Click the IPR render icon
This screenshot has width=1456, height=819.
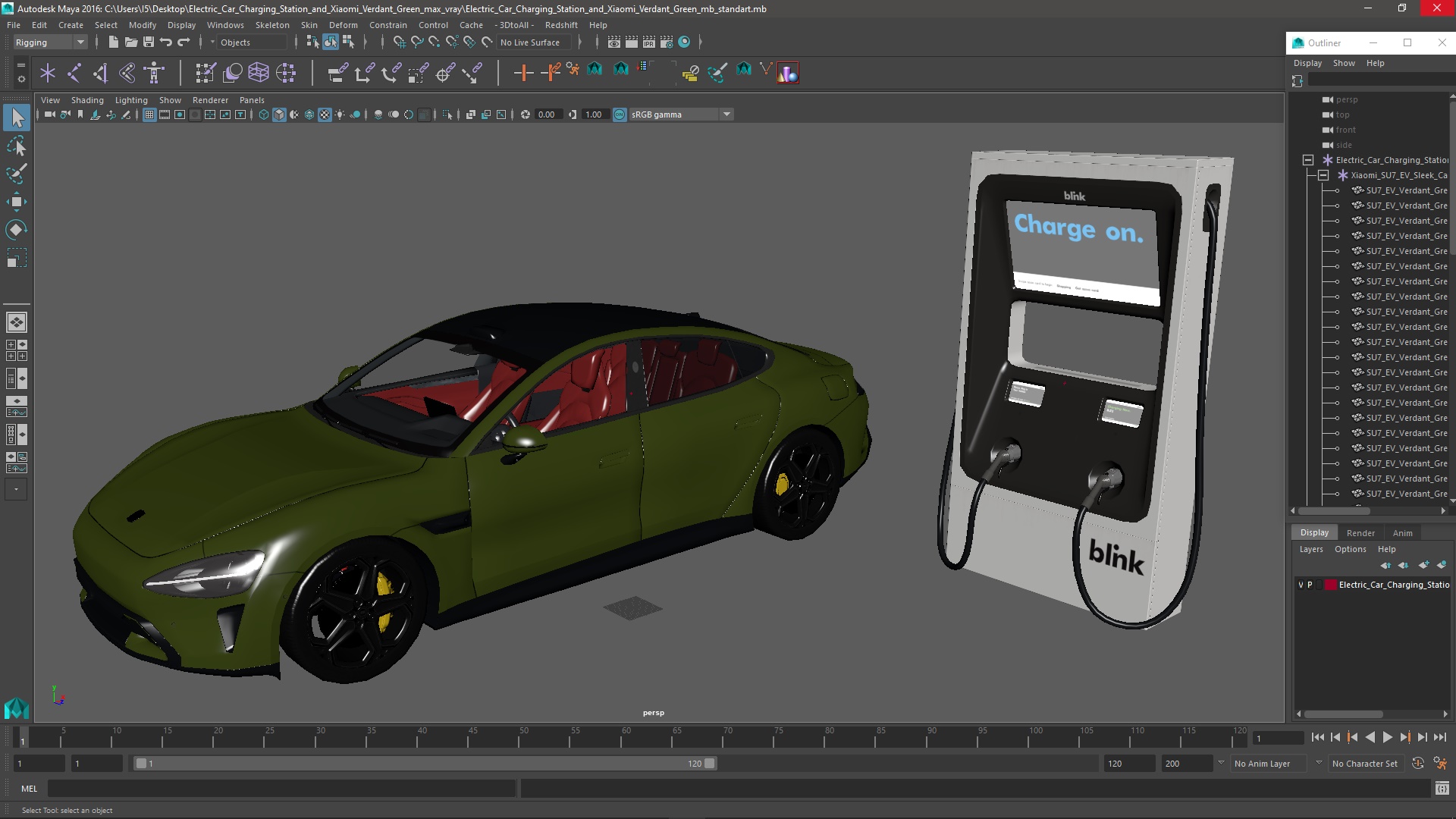648,42
